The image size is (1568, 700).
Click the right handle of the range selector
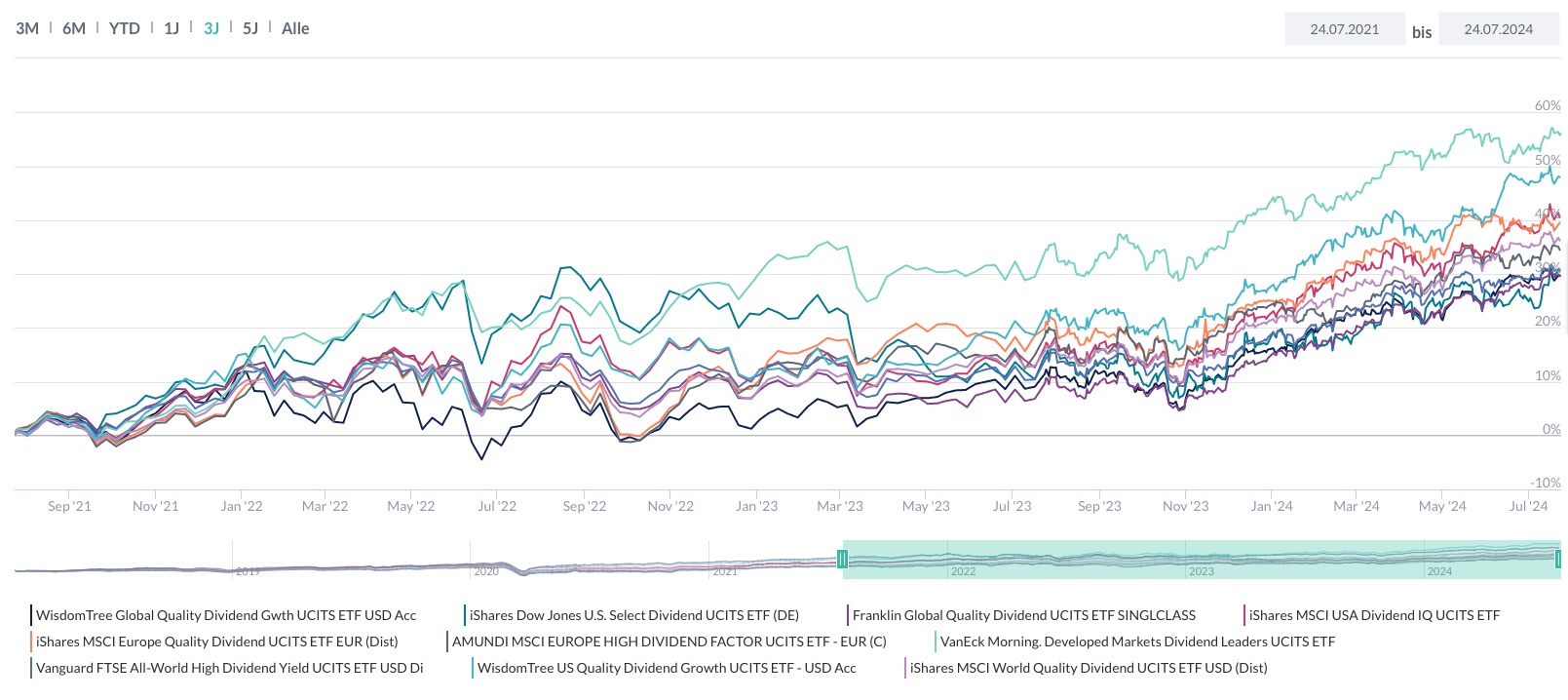(1557, 558)
